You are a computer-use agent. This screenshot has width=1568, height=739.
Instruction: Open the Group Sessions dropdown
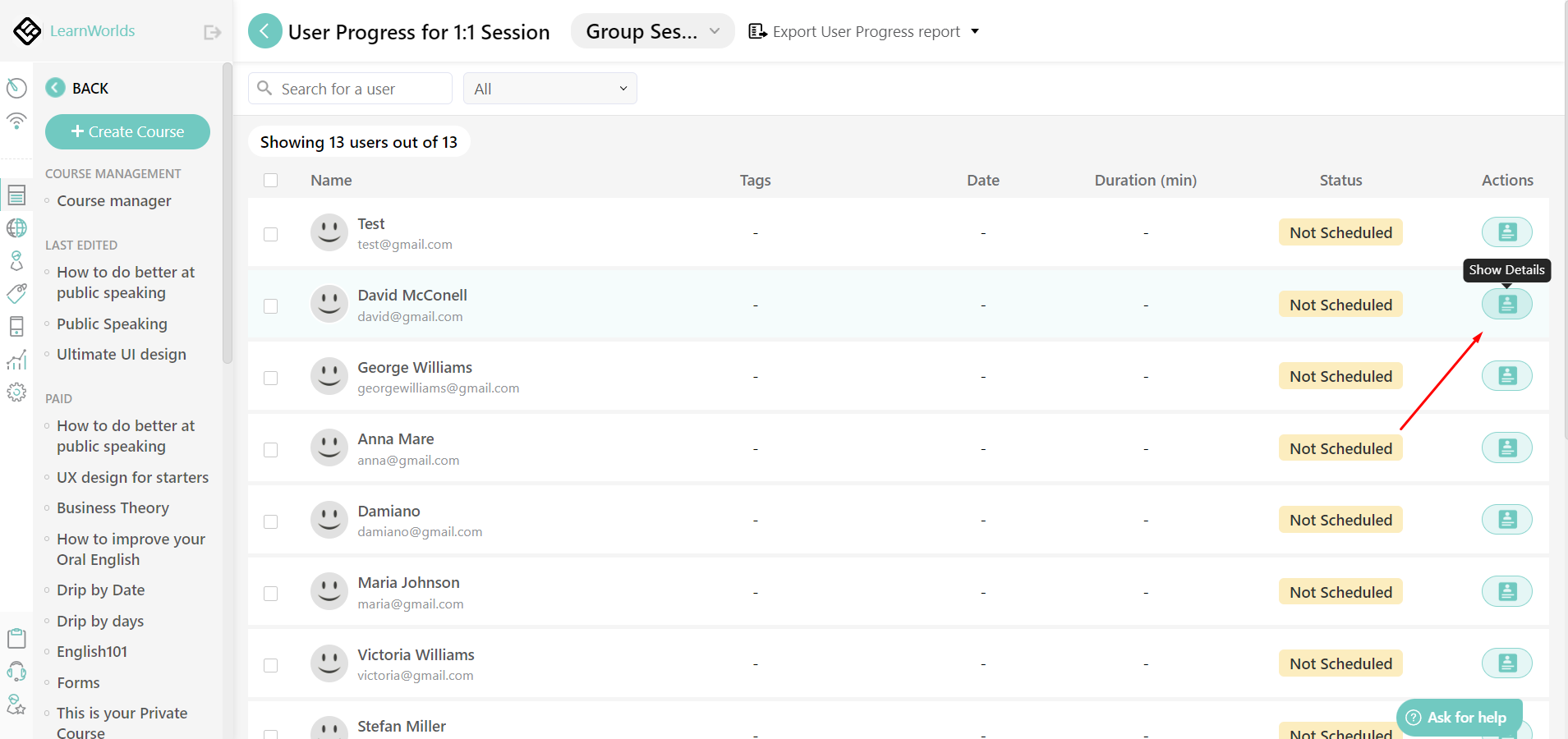651,30
